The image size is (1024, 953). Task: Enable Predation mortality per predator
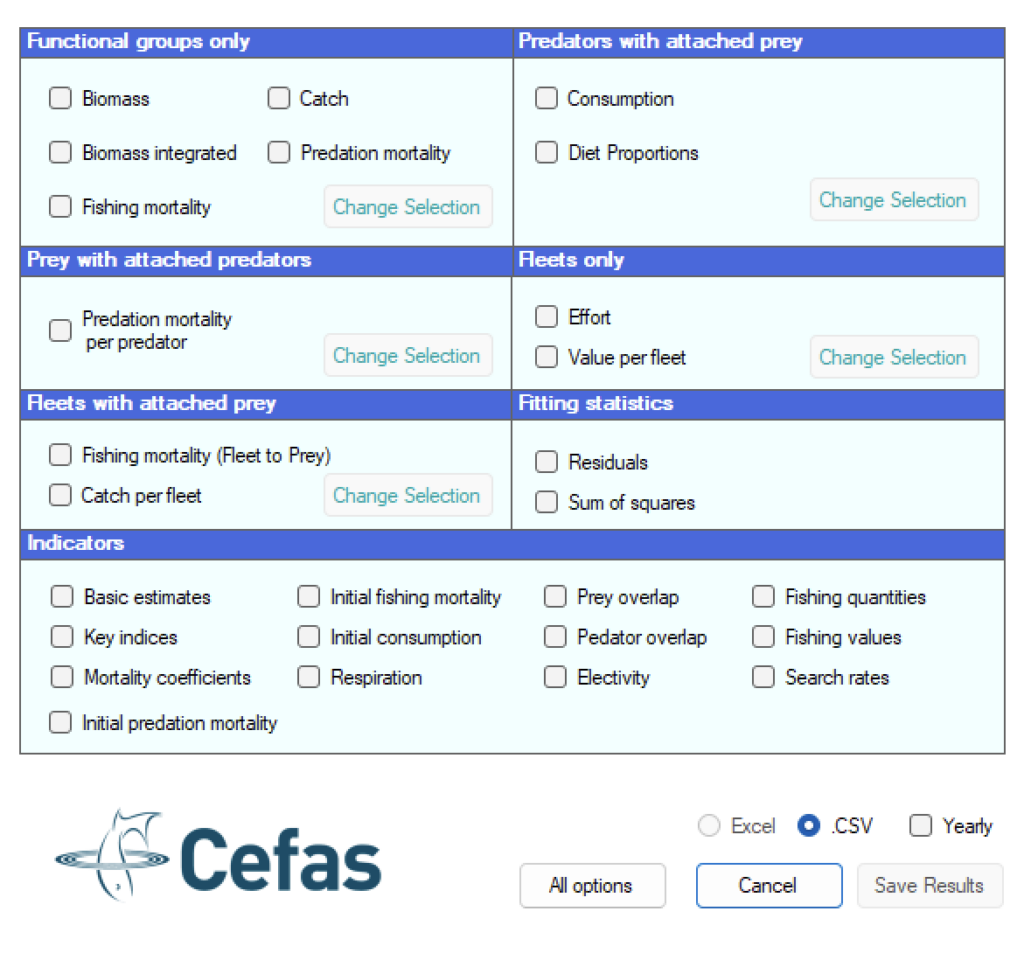point(60,330)
